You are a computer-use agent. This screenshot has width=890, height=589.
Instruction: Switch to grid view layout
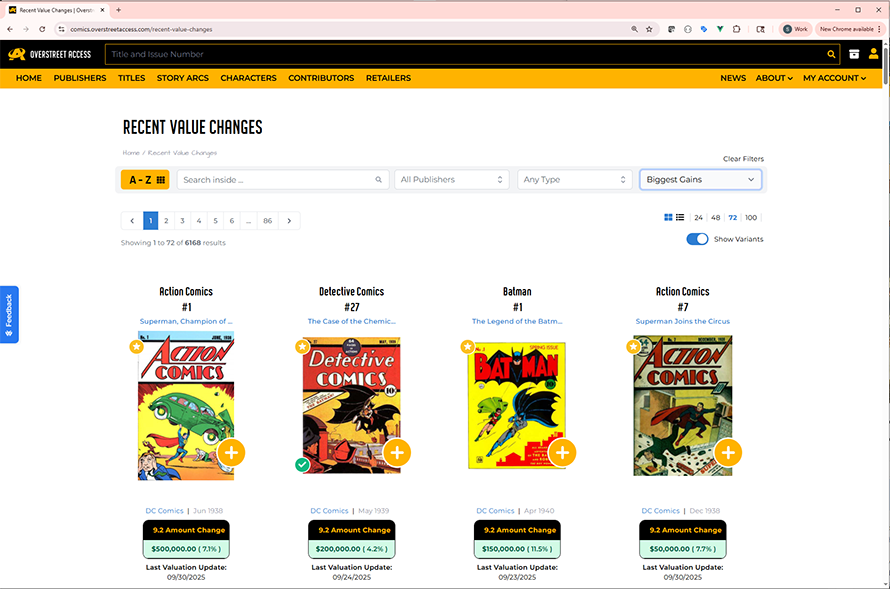(668, 217)
